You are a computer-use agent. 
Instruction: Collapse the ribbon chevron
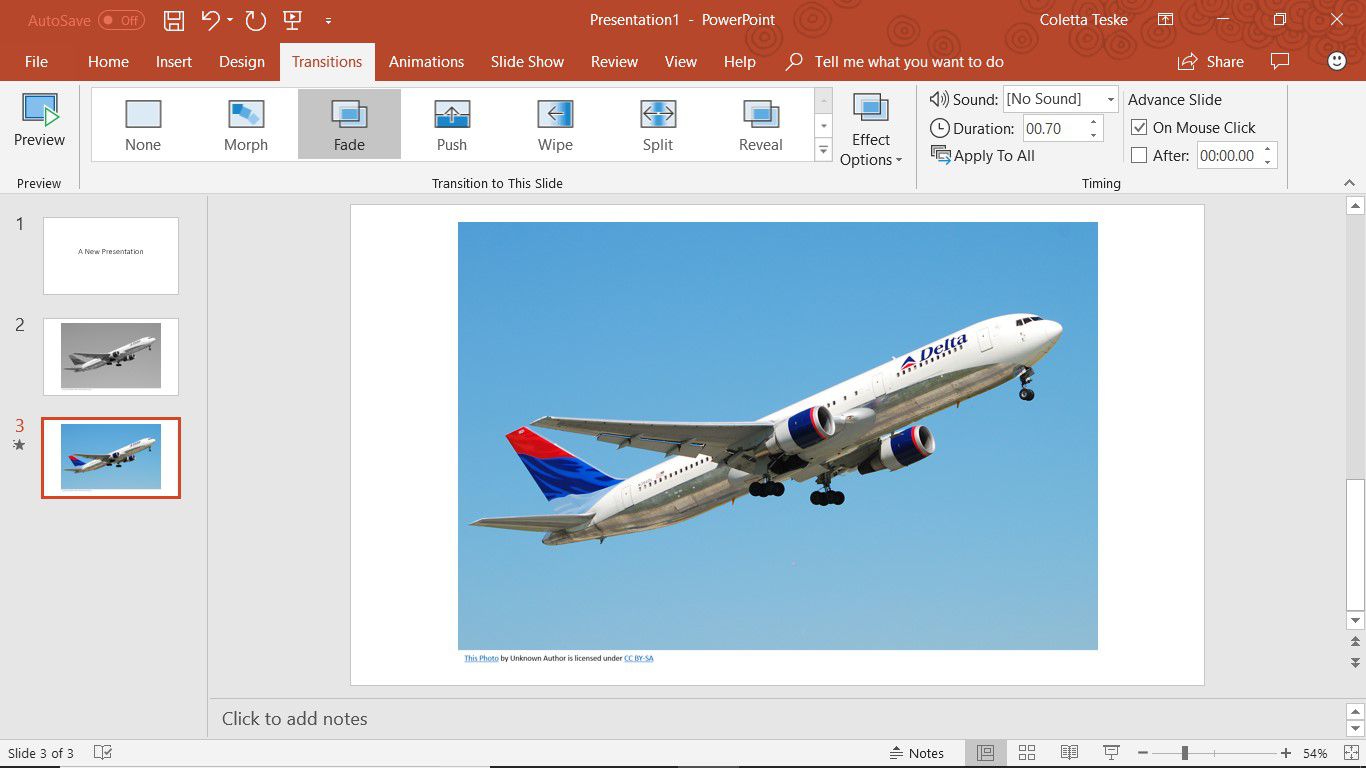tap(1350, 183)
